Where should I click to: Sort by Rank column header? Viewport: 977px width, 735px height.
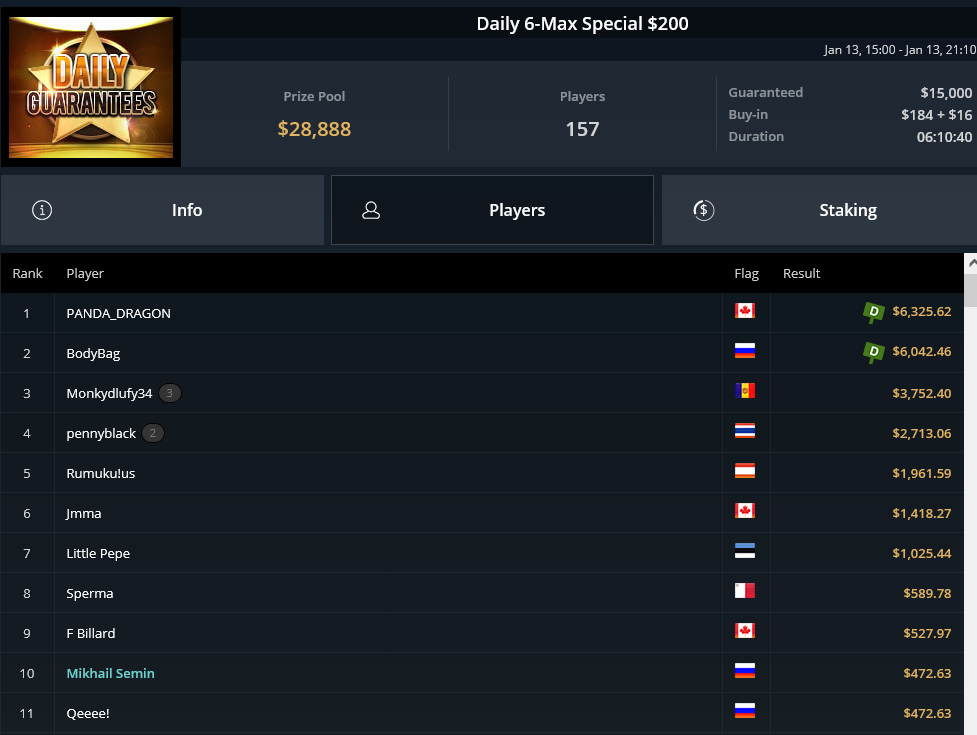coord(27,273)
